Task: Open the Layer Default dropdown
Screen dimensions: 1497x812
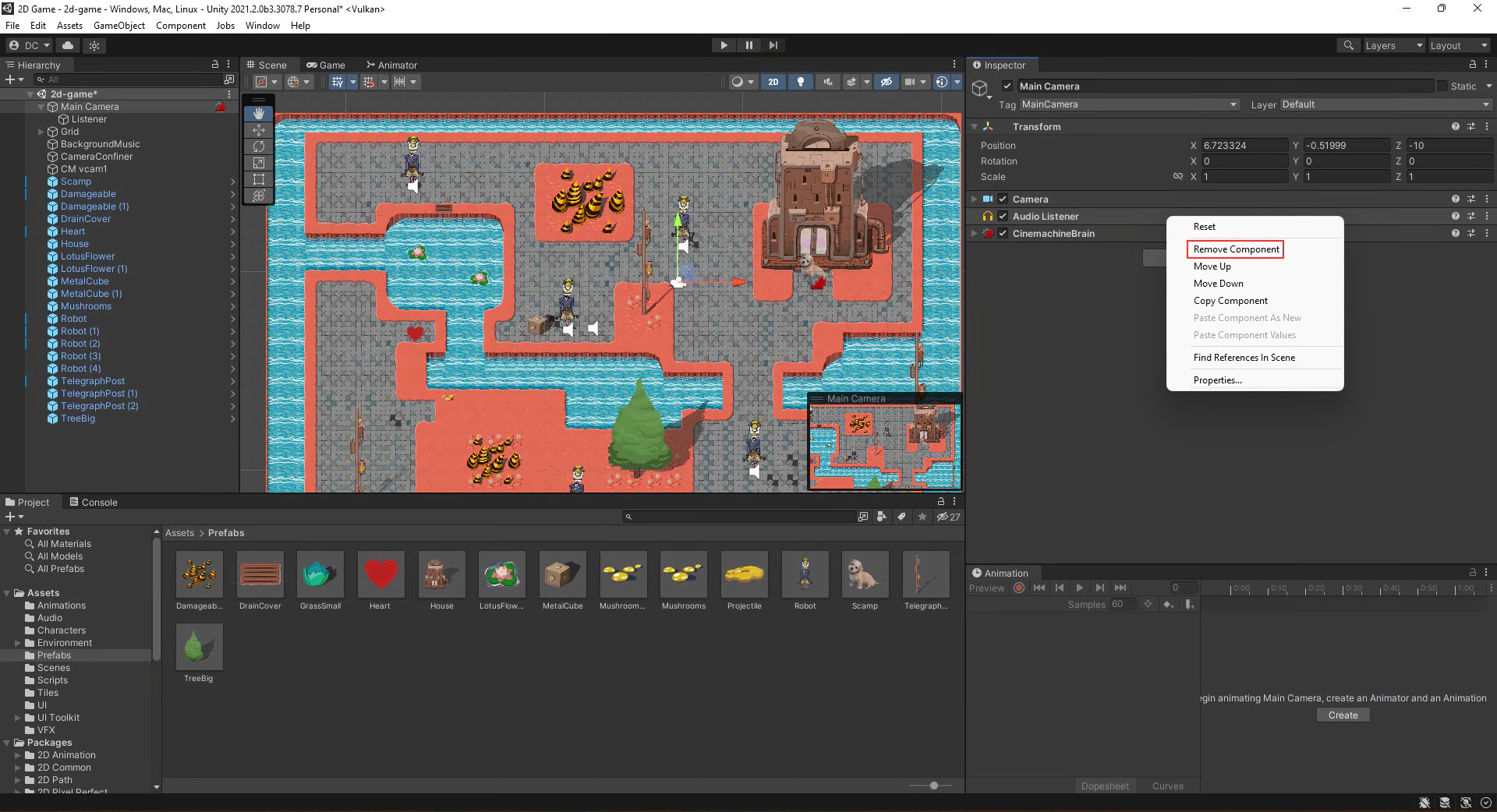Action: pos(1385,104)
